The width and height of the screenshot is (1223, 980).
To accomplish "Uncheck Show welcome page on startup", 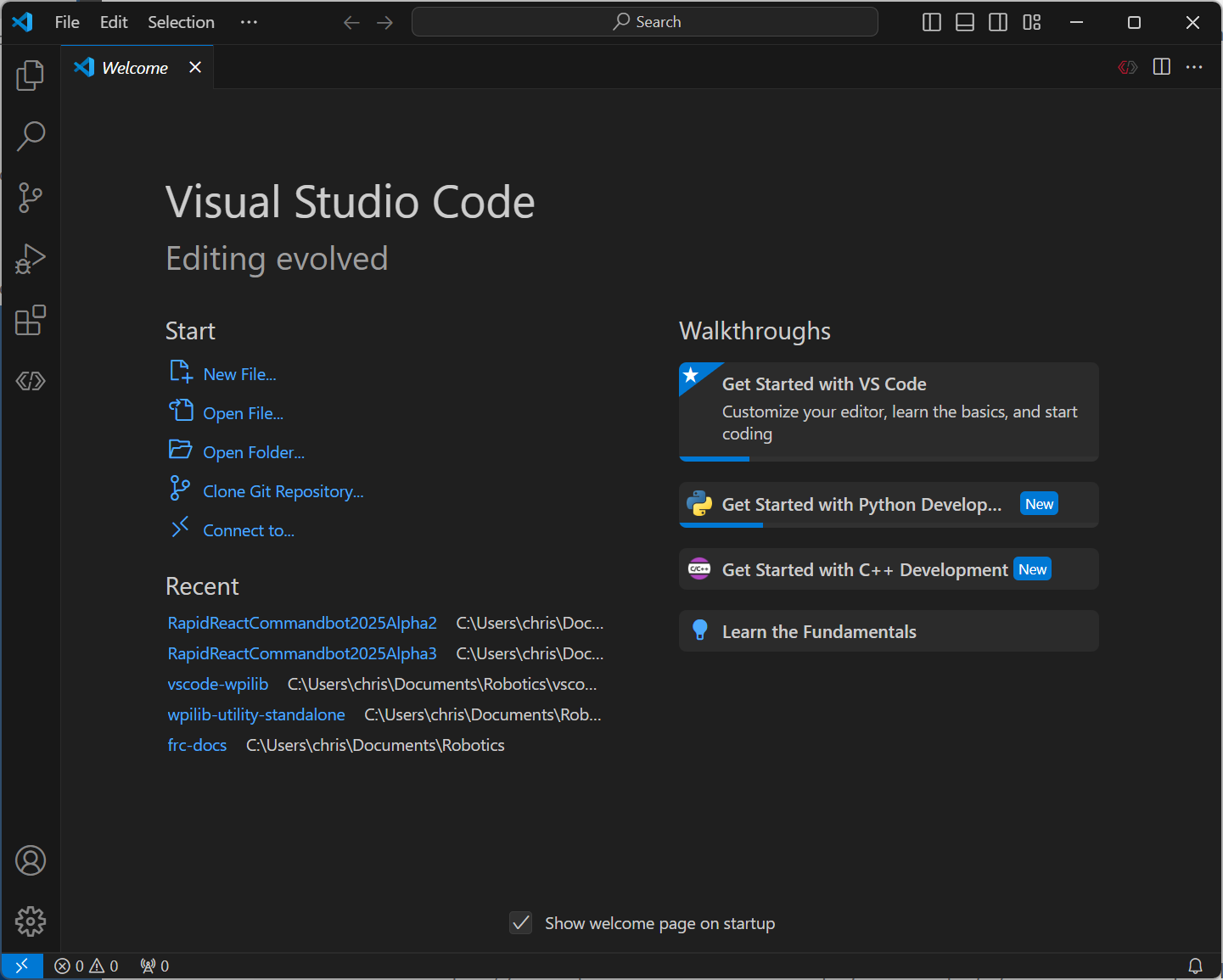I will point(521,923).
